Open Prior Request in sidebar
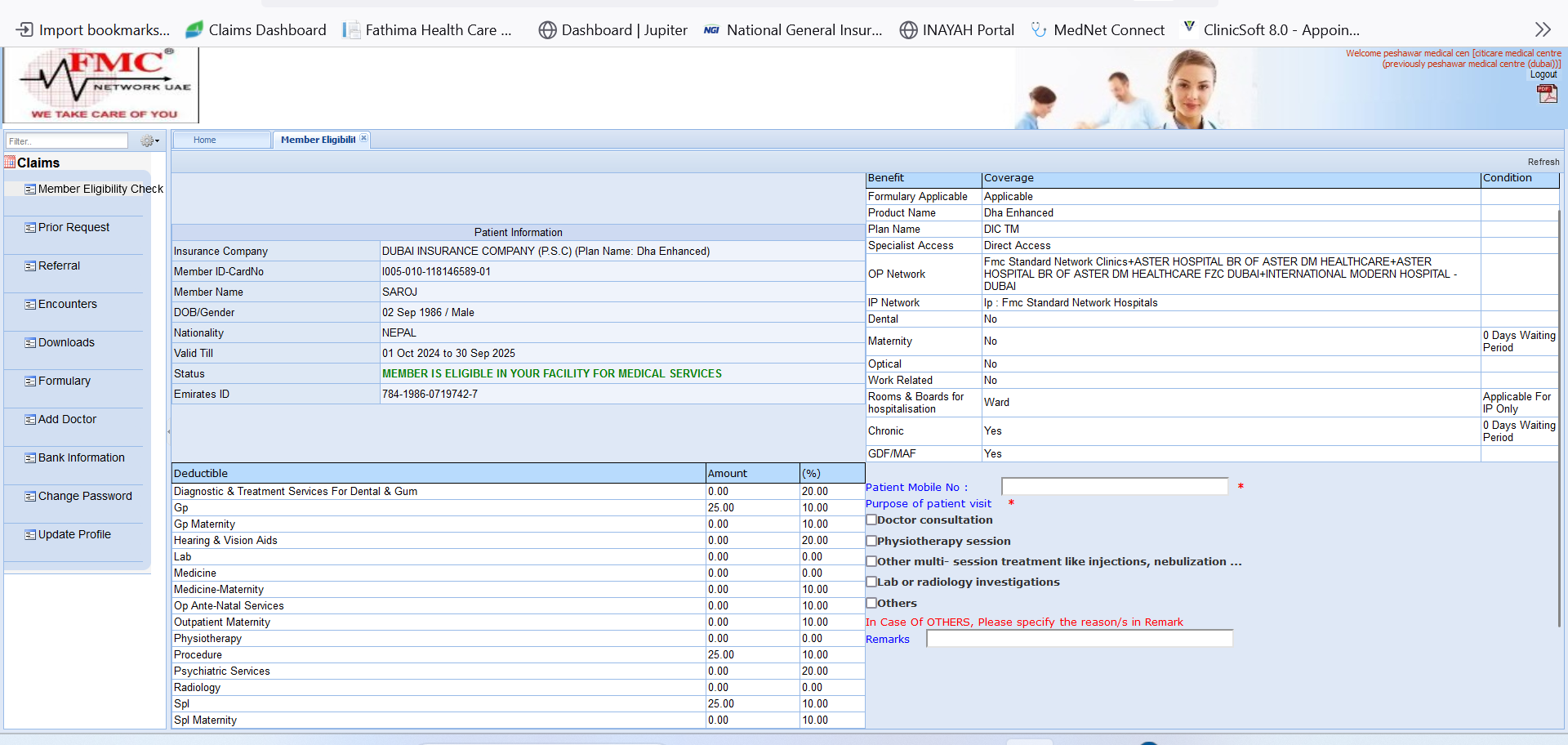This screenshot has width=1568, height=745. pos(73,227)
